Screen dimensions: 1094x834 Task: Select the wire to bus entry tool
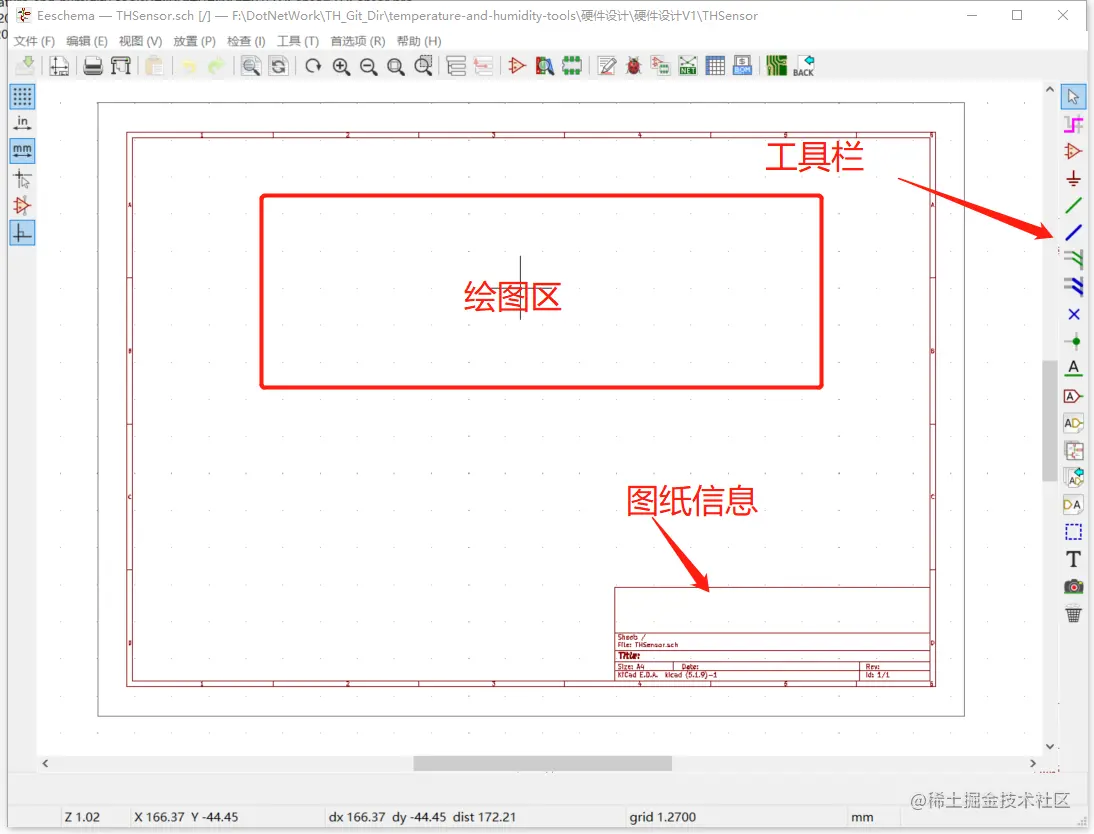tap(1073, 260)
